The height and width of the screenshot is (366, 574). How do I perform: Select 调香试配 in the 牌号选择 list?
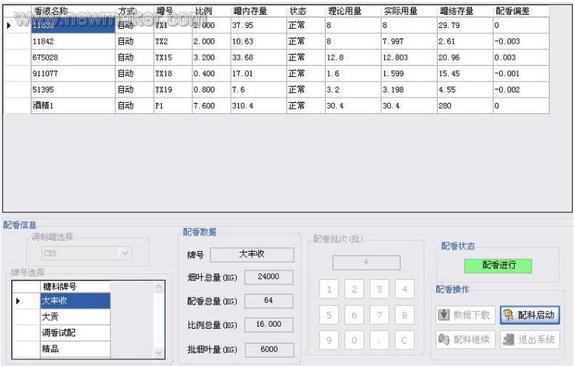point(75,333)
